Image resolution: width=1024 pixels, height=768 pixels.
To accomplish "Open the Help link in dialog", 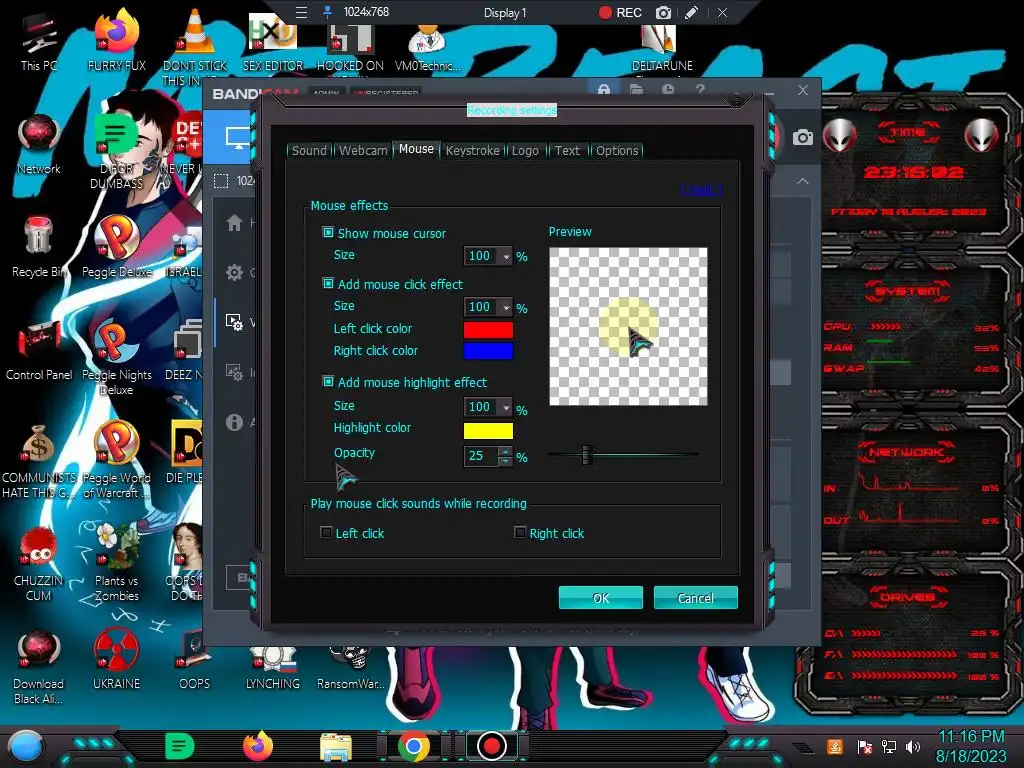I will pyautogui.click(x=701, y=190).
